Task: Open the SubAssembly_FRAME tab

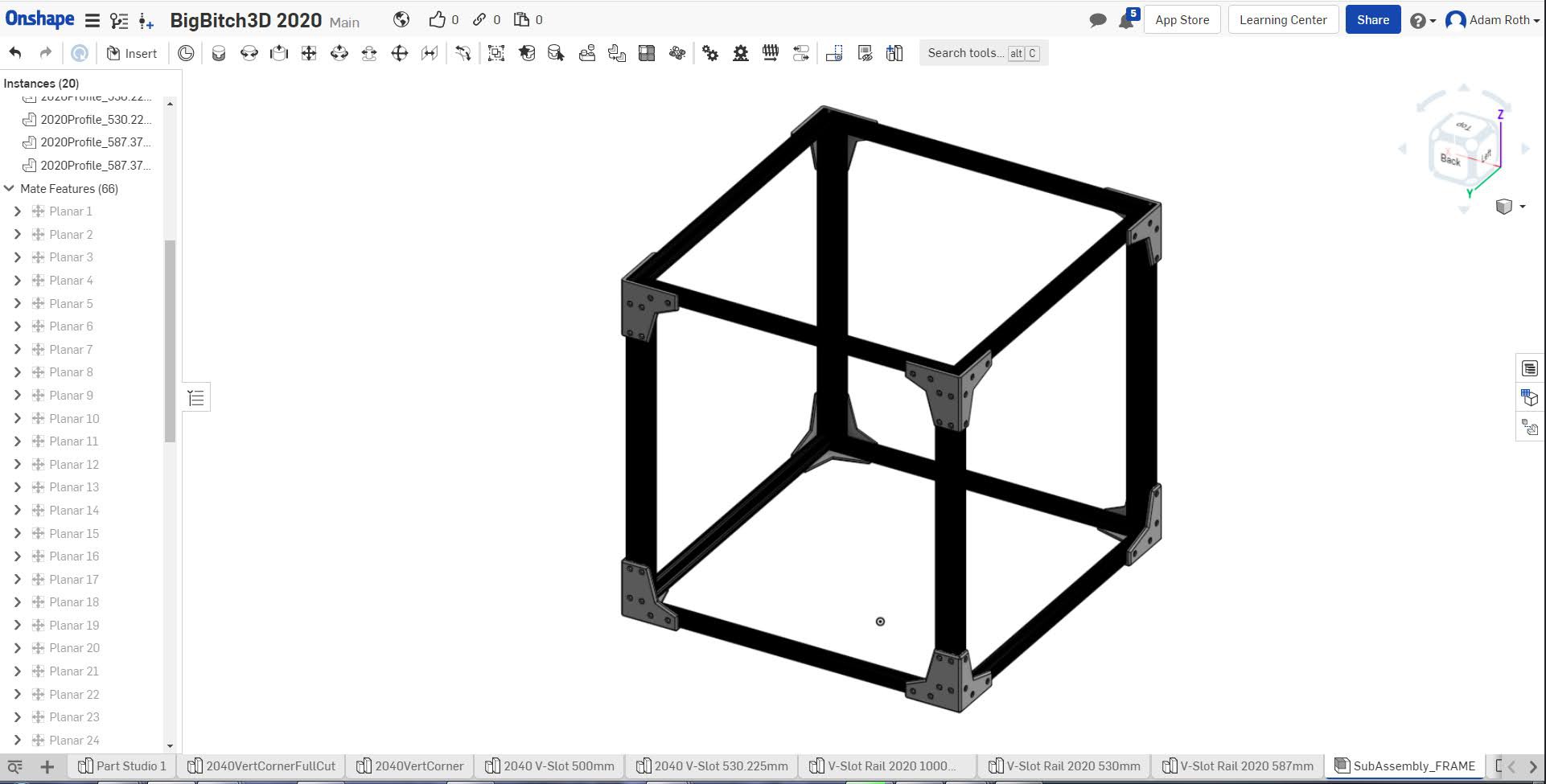Action: (x=1404, y=766)
